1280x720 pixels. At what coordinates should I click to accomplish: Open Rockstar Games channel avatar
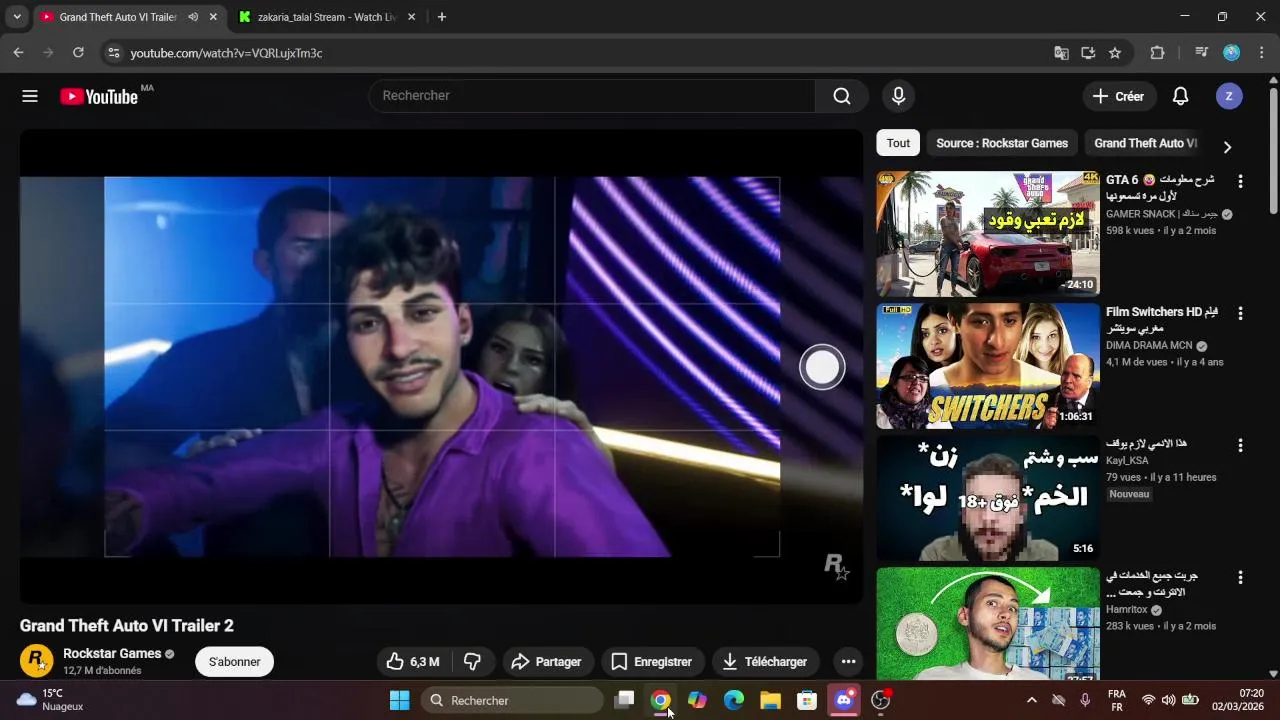pyautogui.click(x=36, y=661)
